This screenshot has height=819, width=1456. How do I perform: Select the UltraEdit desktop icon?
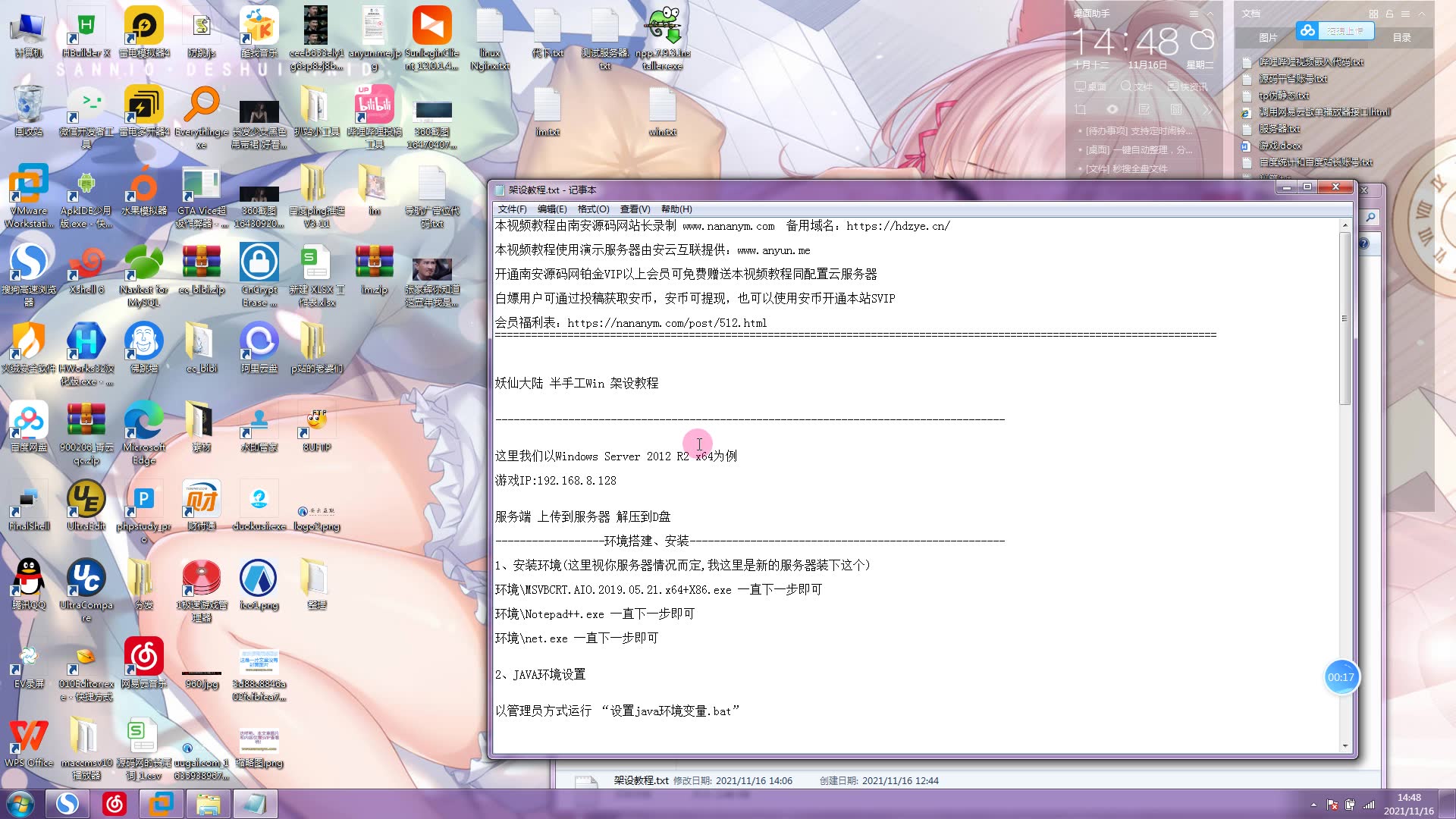click(x=86, y=506)
